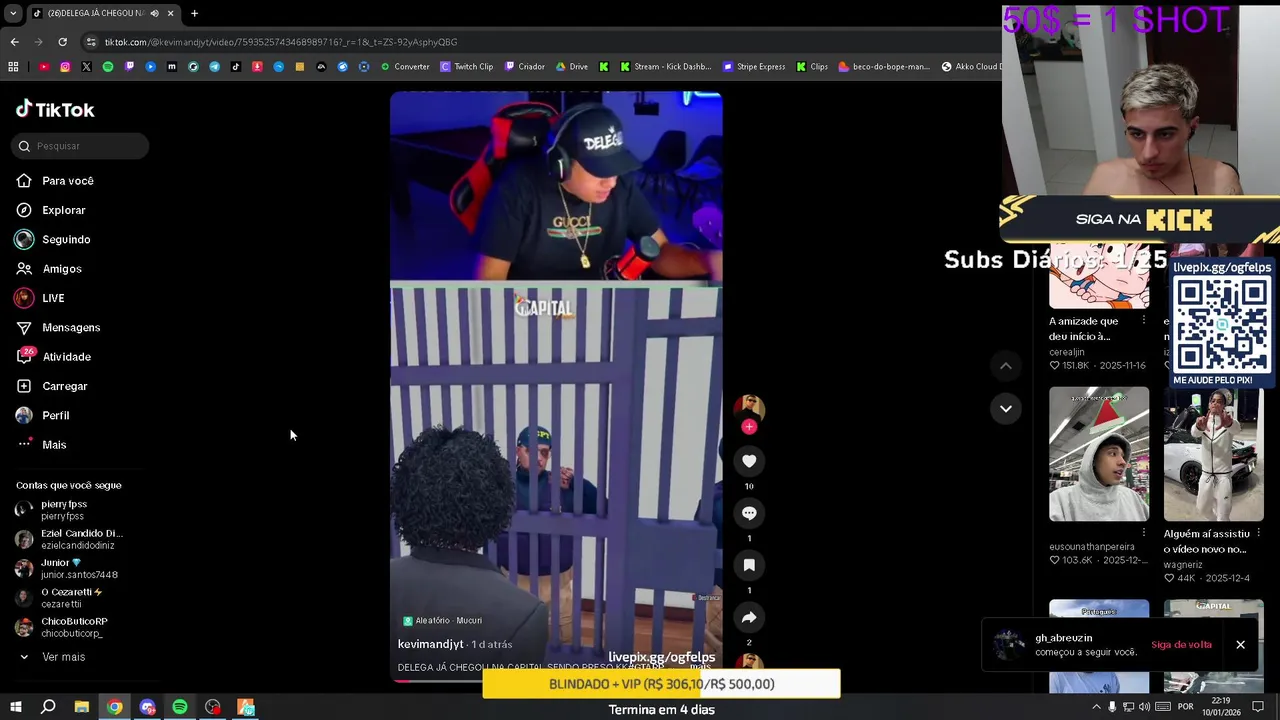Go to the next video with the down arrow

(1006, 408)
